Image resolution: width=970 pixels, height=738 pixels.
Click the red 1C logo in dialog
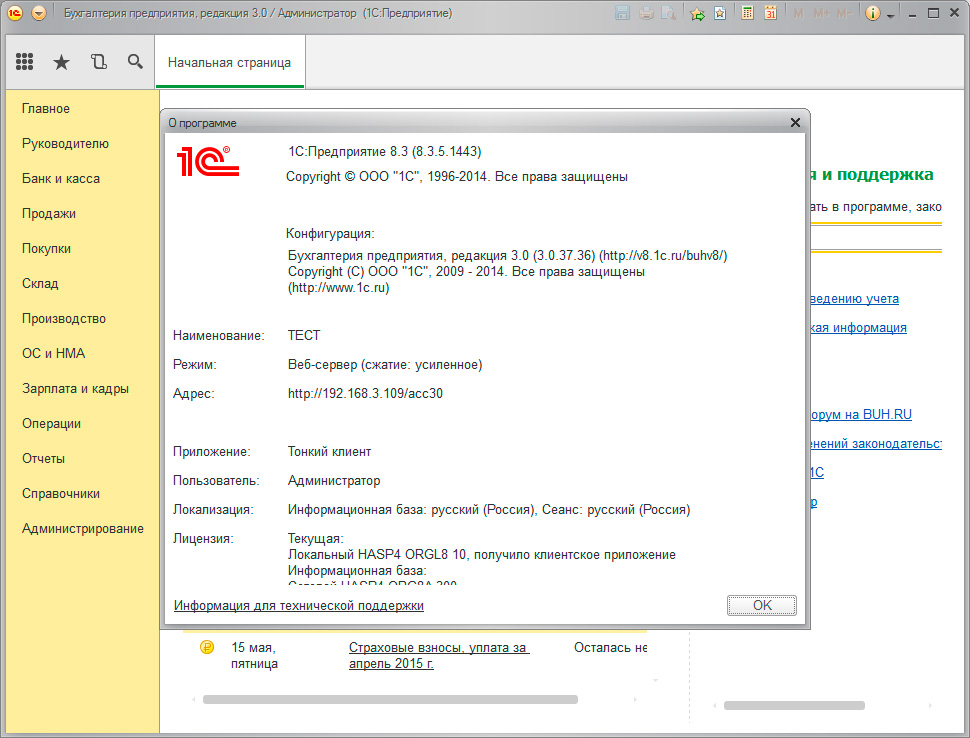click(x=208, y=161)
